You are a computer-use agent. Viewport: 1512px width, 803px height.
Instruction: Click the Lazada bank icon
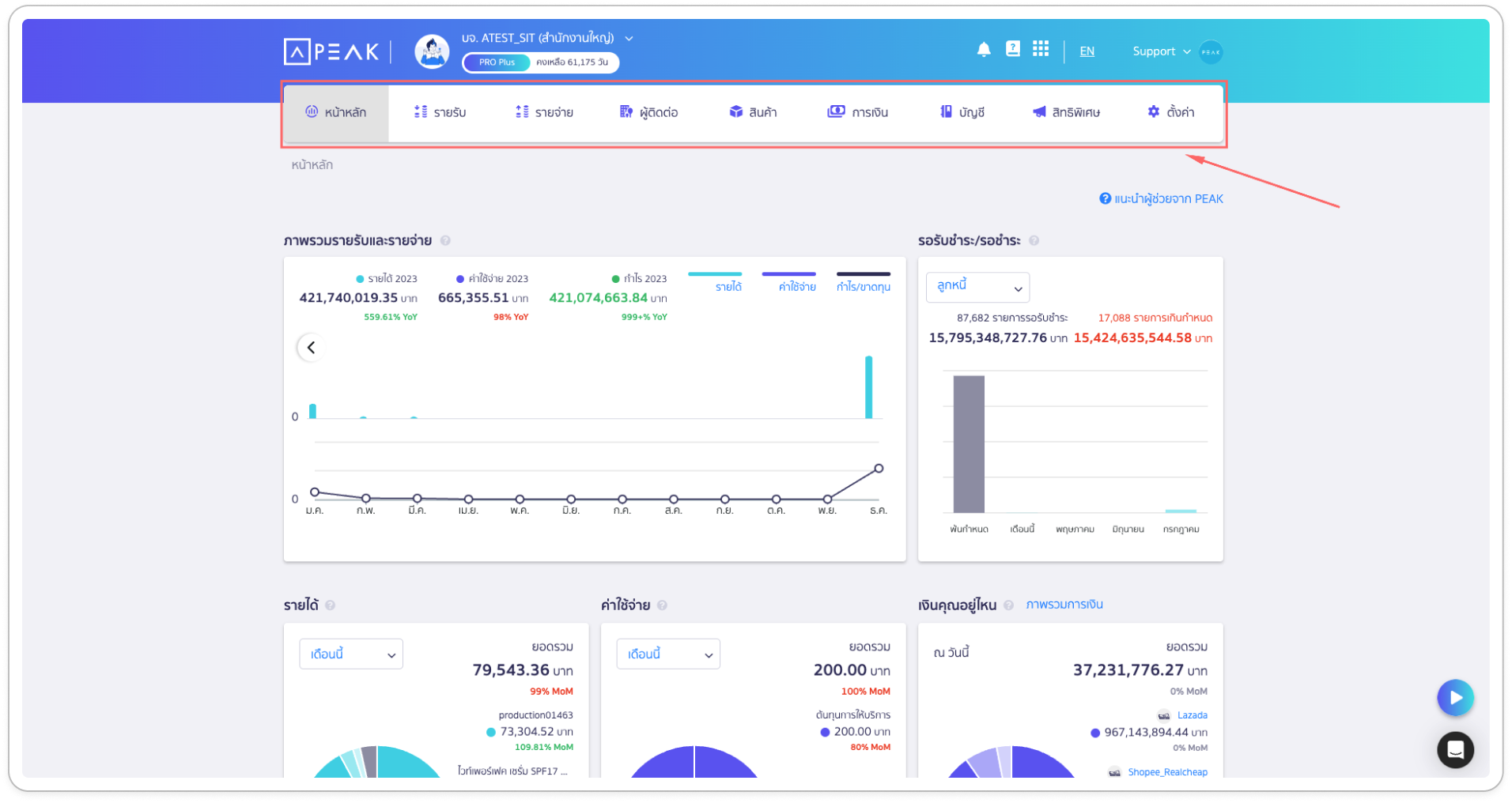[x=1164, y=715]
